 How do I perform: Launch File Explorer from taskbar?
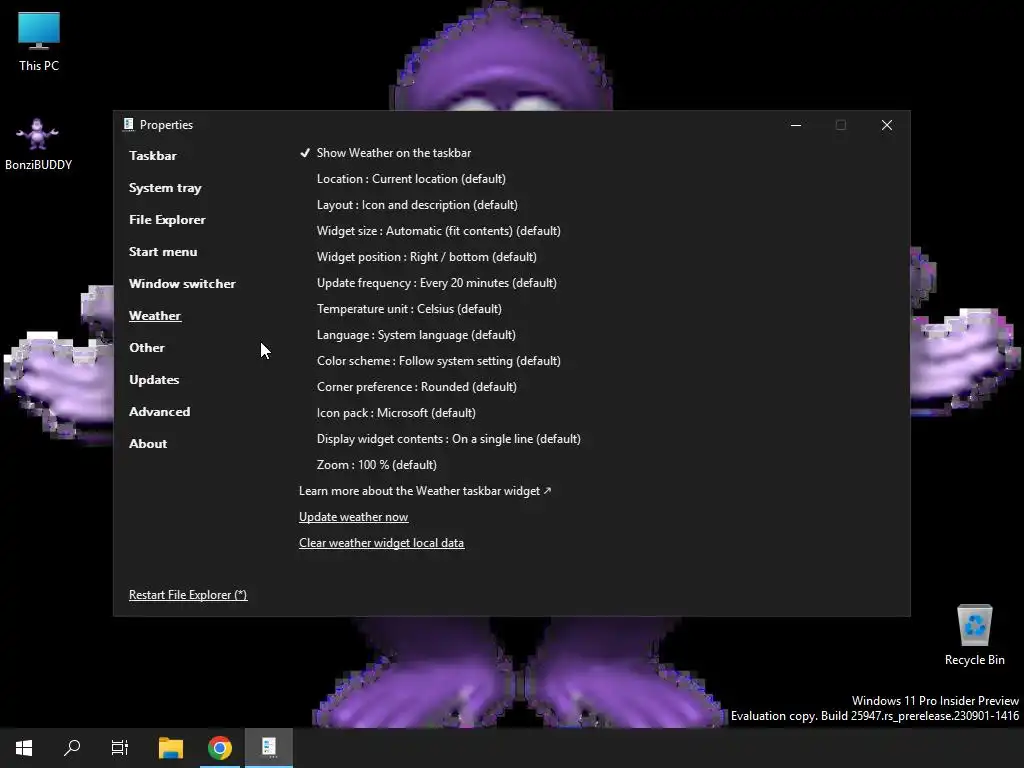pyautogui.click(x=171, y=747)
